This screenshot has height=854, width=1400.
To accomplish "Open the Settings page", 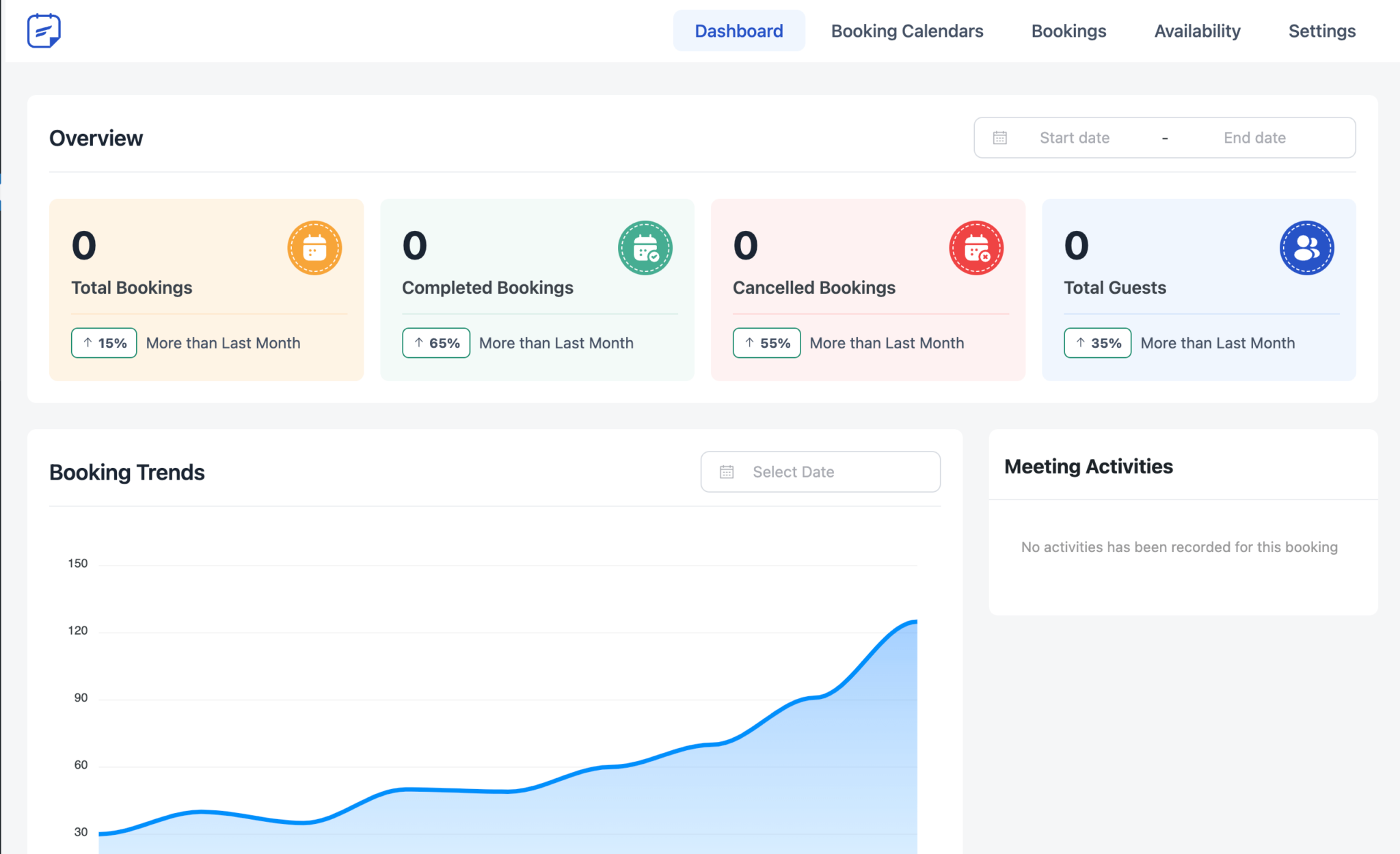I will [x=1321, y=31].
